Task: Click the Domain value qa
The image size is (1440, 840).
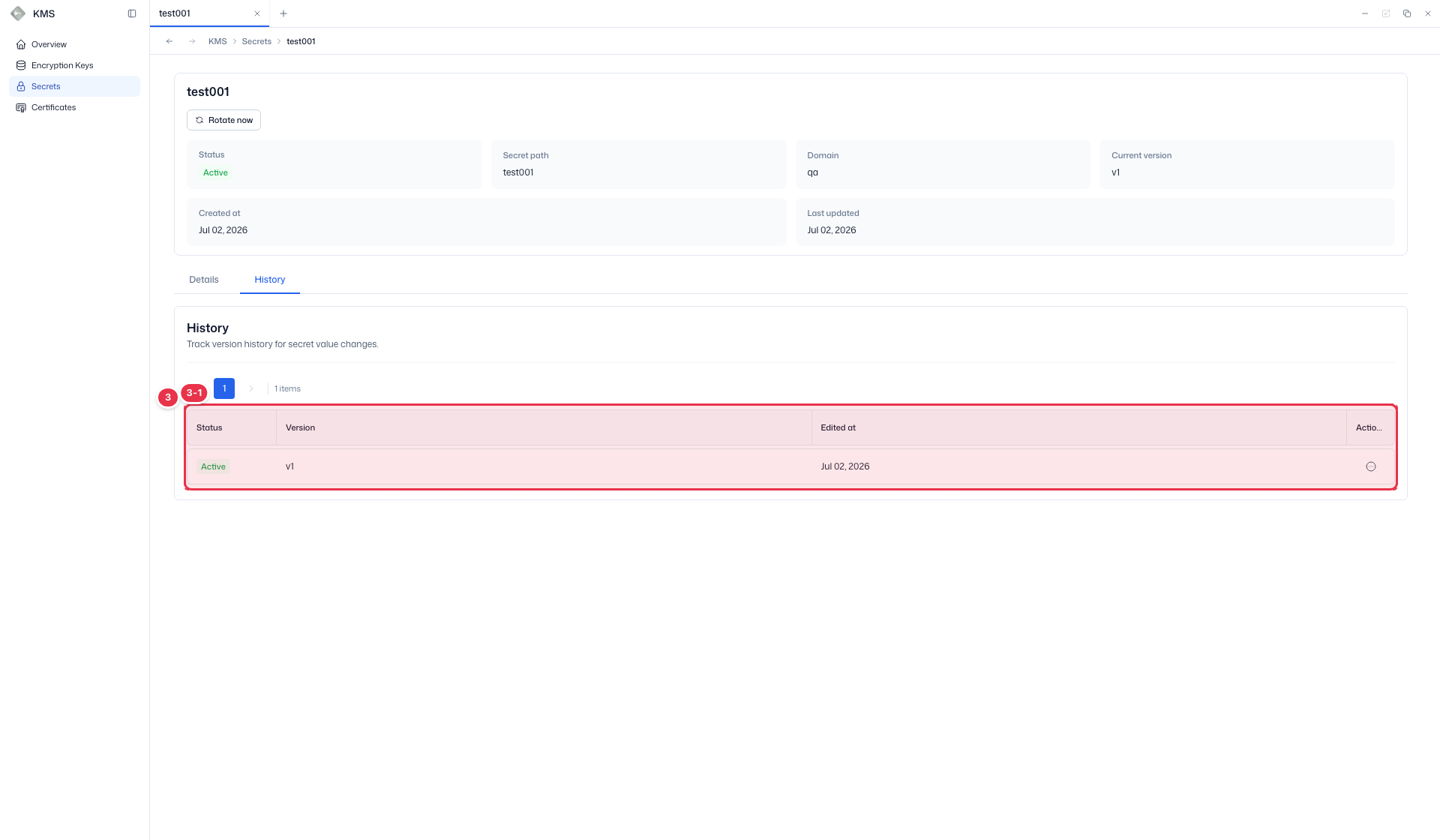Action: click(x=812, y=172)
